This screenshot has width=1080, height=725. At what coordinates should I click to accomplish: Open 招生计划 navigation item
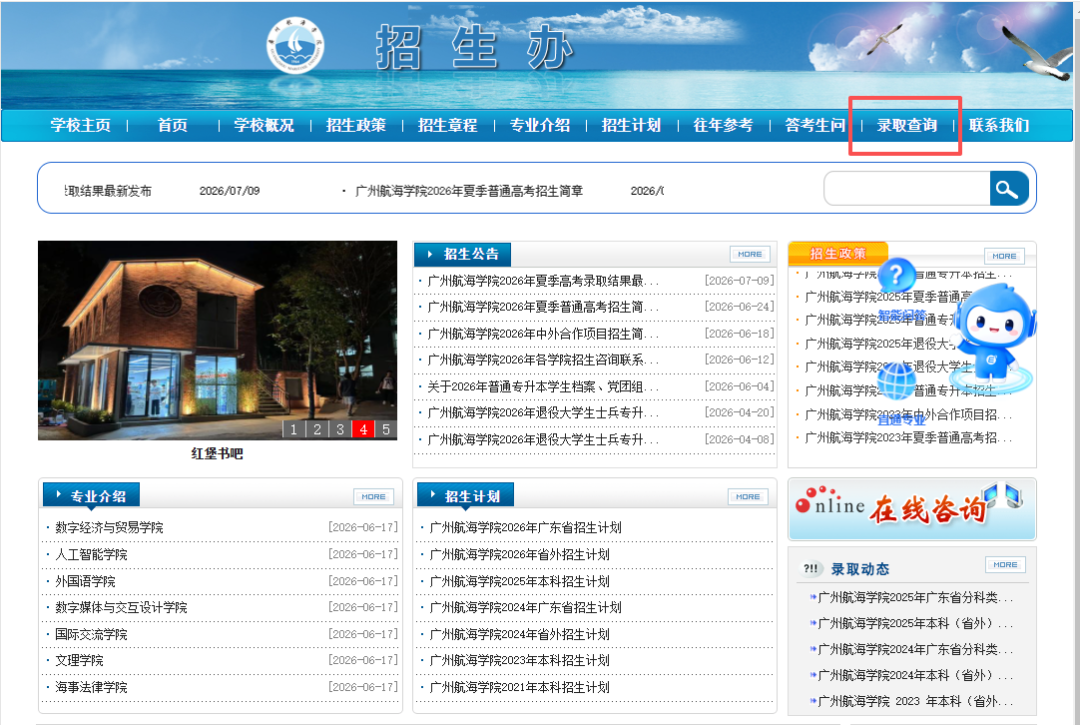pos(631,125)
